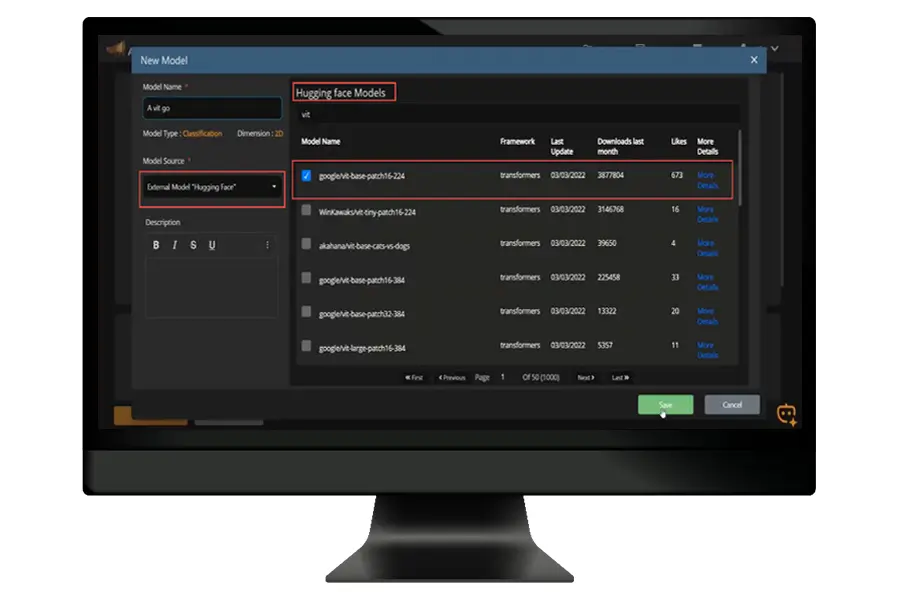Click model name google/vit-base-patch32-384
The height and width of the screenshot is (600, 900).
tap(362, 314)
